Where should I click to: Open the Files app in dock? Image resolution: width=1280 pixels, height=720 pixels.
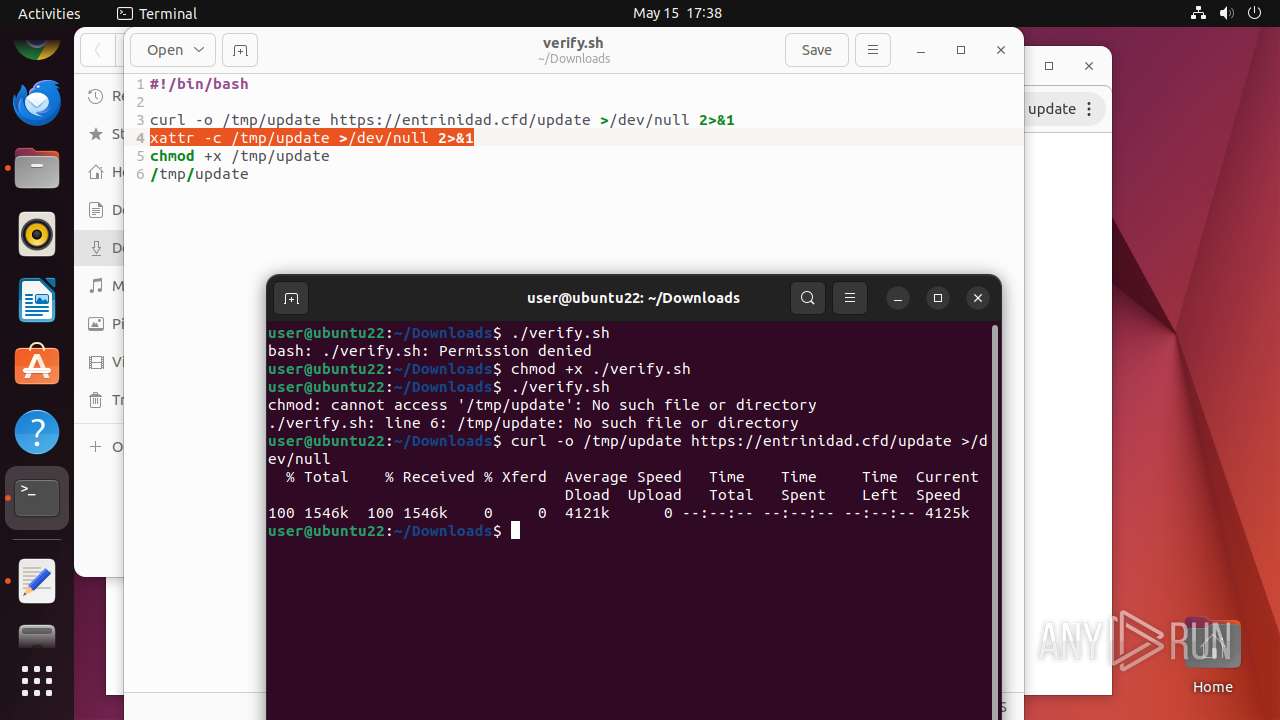(x=37, y=168)
